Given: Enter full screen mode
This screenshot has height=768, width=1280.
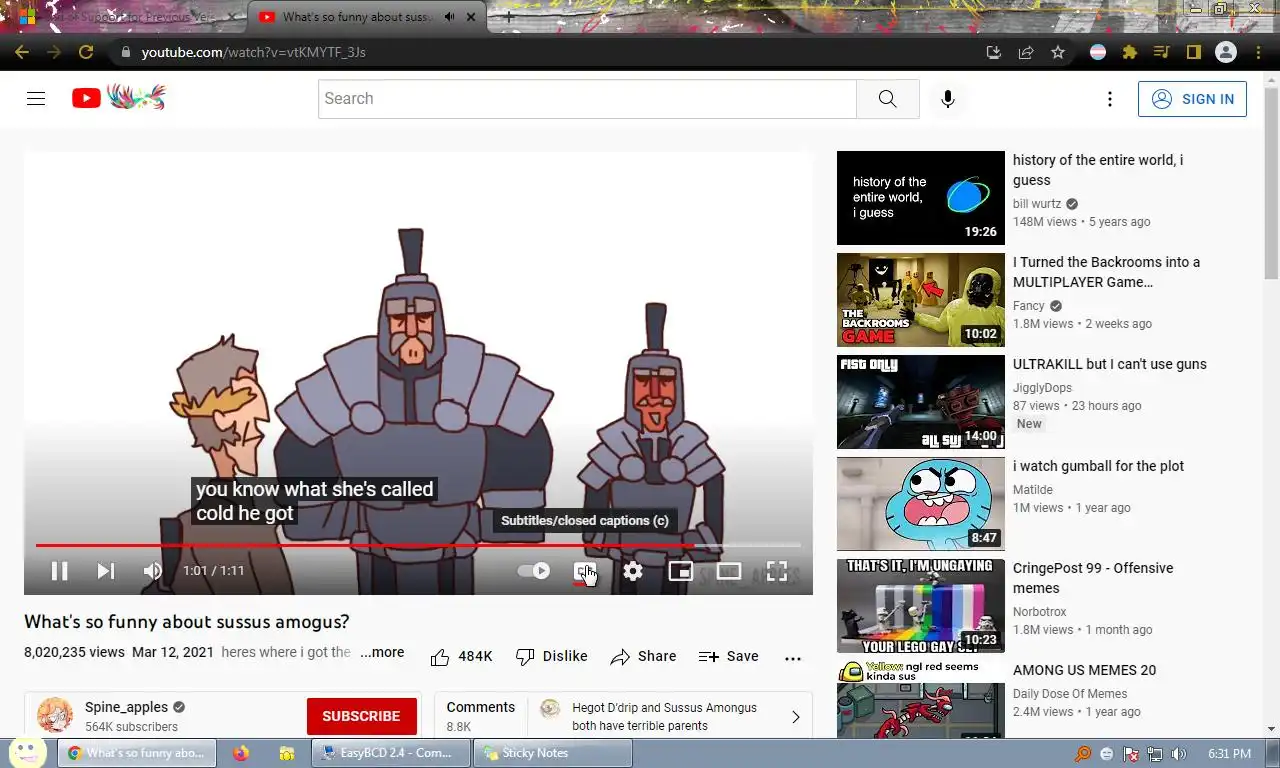Looking at the screenshot, I should (777, 571).
